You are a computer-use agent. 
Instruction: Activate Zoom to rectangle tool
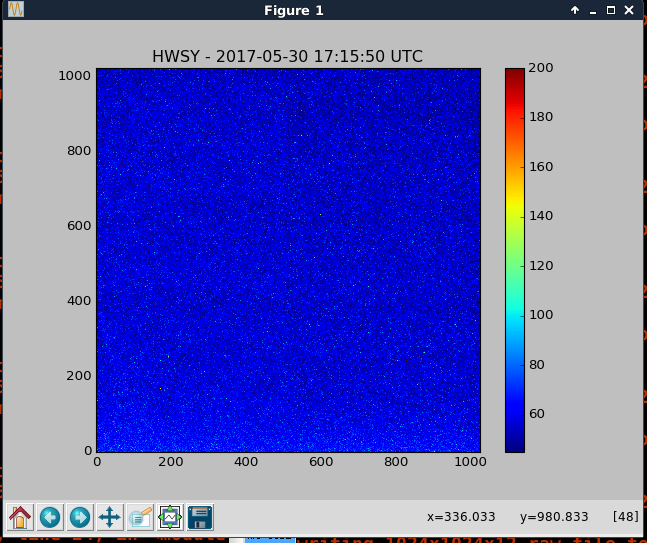(x=140, y=517)
